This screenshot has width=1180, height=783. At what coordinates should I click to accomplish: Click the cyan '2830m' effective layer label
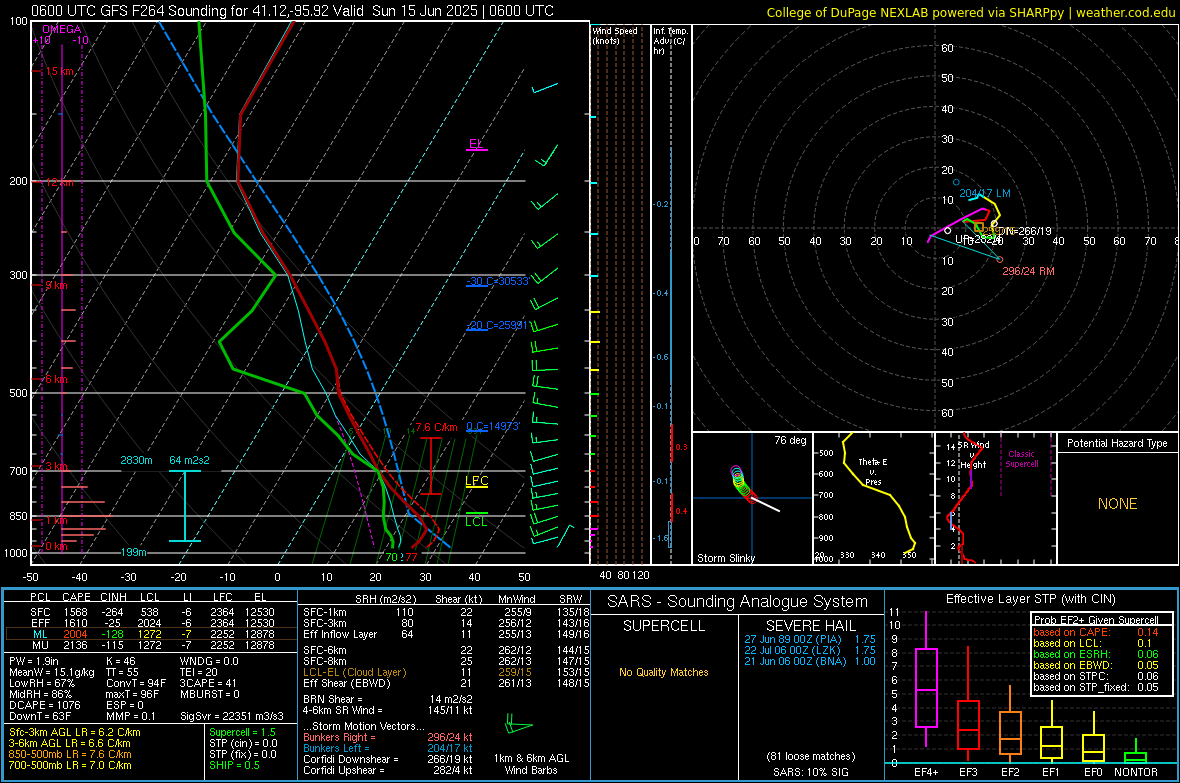coord(136,460)
